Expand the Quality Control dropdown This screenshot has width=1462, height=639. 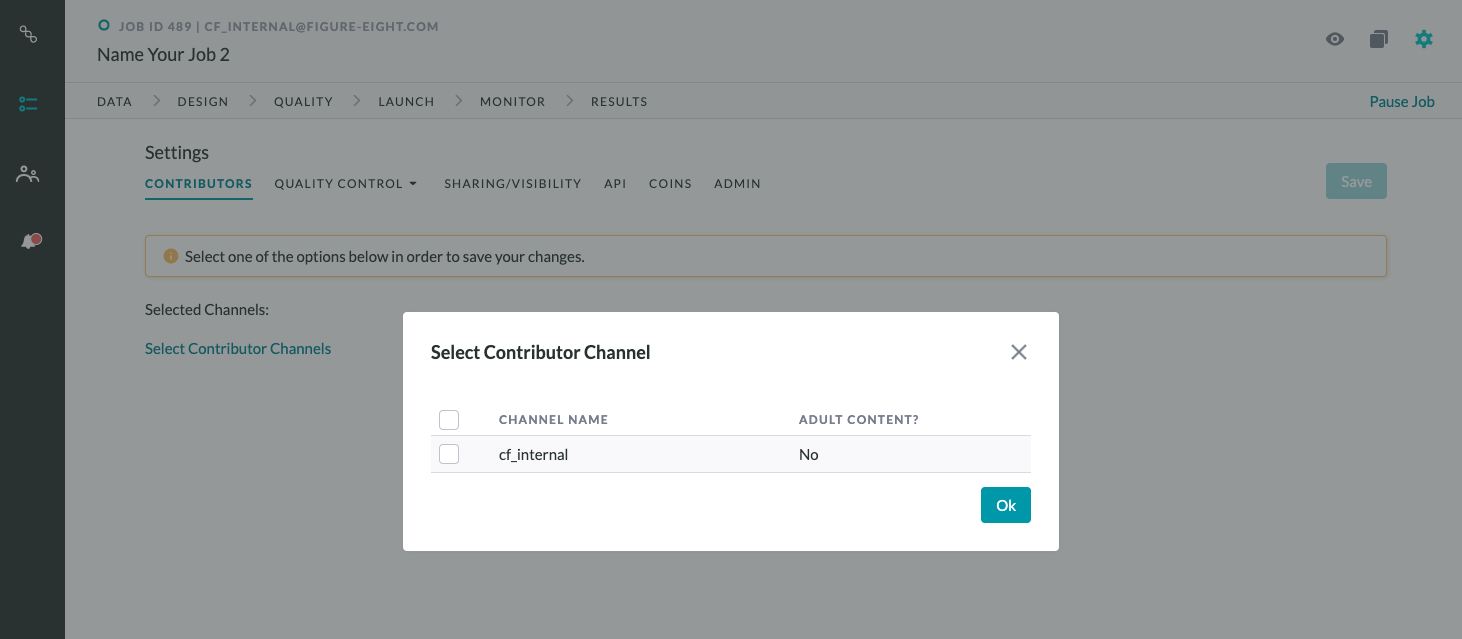(346, 184)
